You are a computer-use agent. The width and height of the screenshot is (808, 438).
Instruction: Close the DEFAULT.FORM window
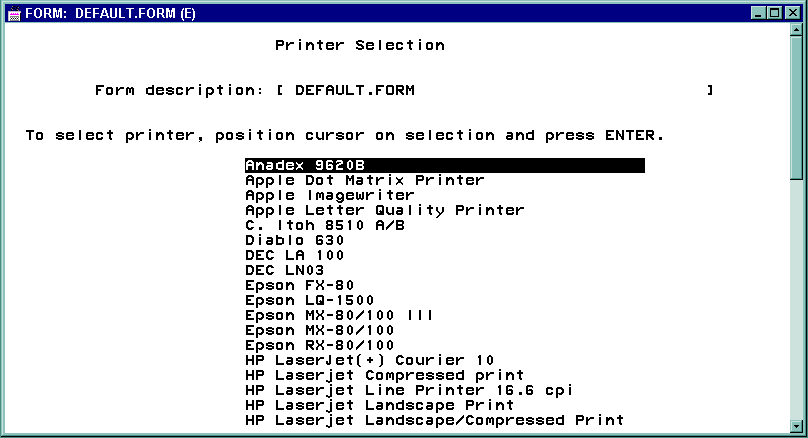pos(792,11)
